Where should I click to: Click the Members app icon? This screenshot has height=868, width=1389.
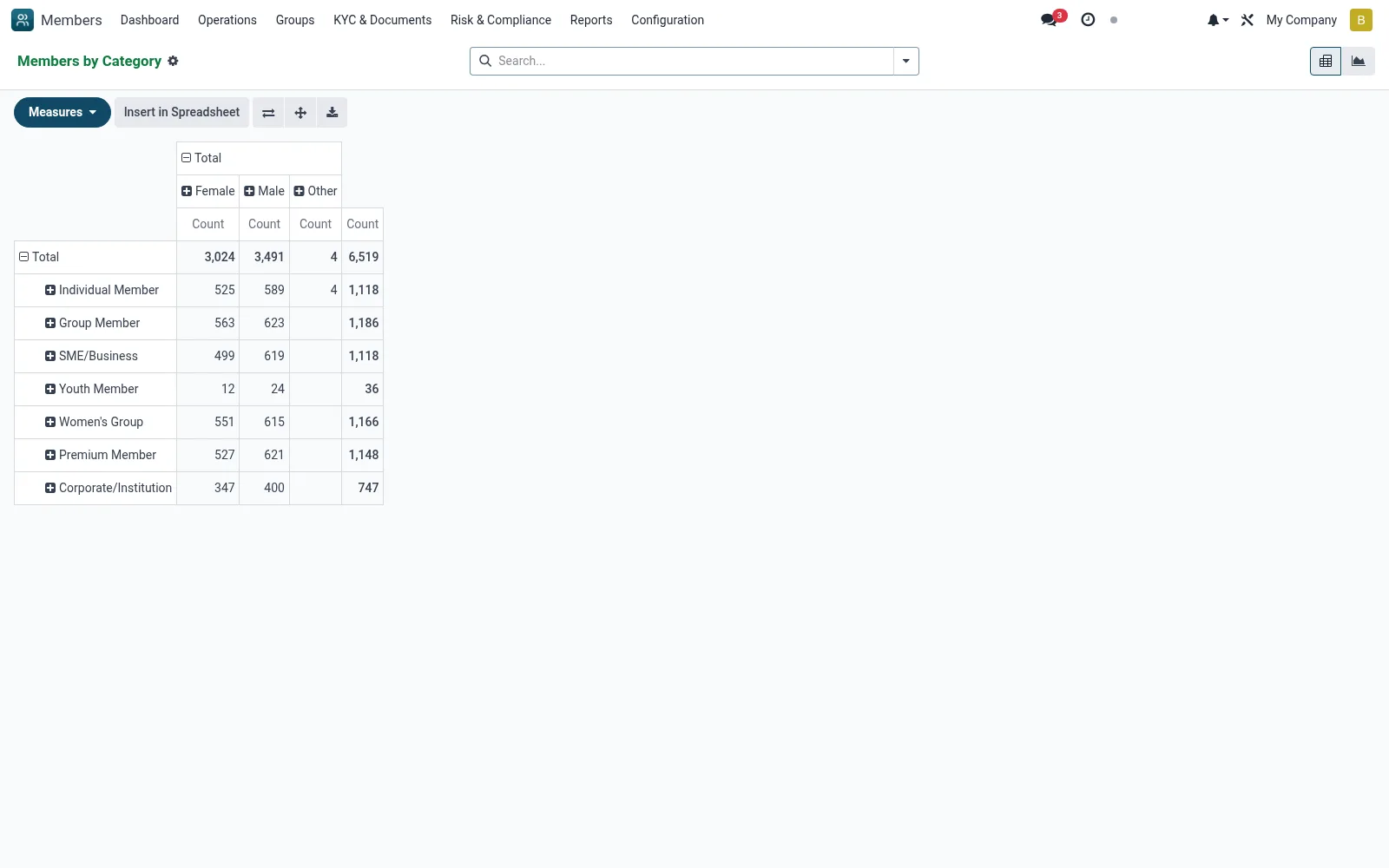pos(23,20)
